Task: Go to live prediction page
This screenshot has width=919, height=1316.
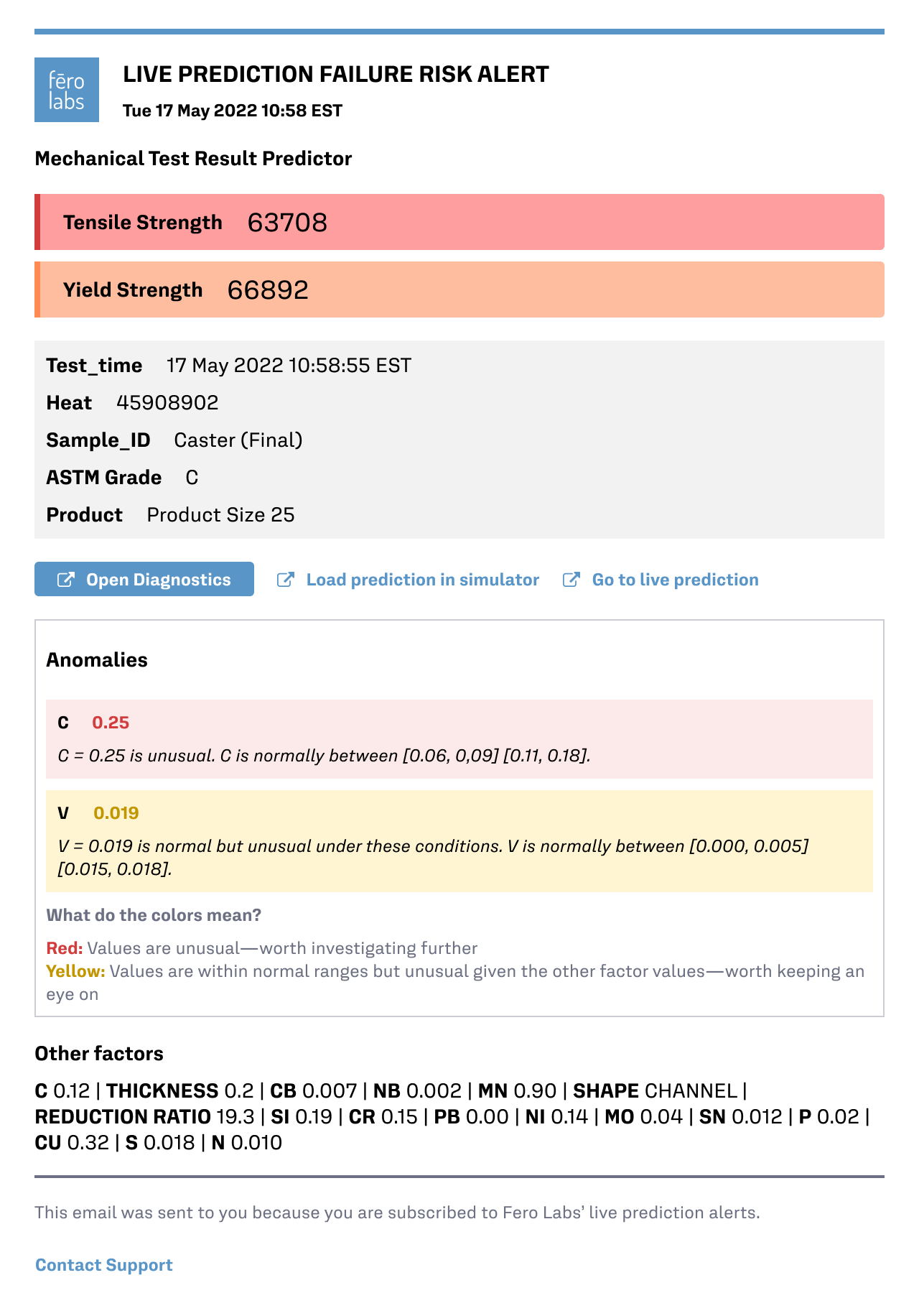Action: tap(675, 580)
